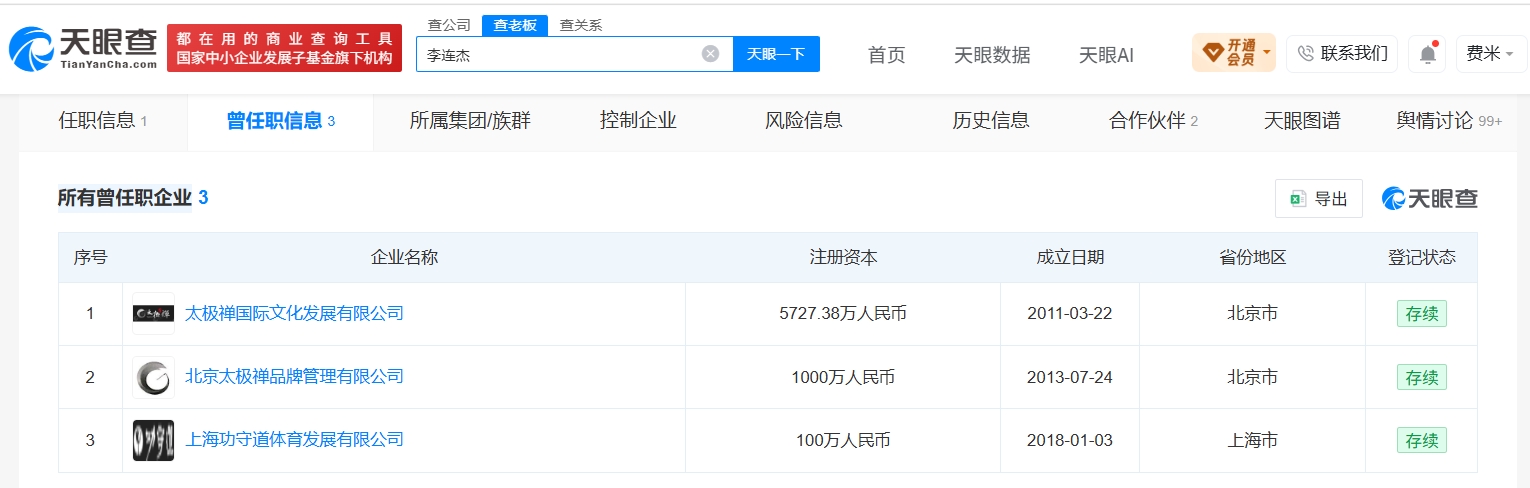The height and width of the screenshot is (488, 1530).
Task: Select the 曾任职信息 tab
Action: point(280,121)
